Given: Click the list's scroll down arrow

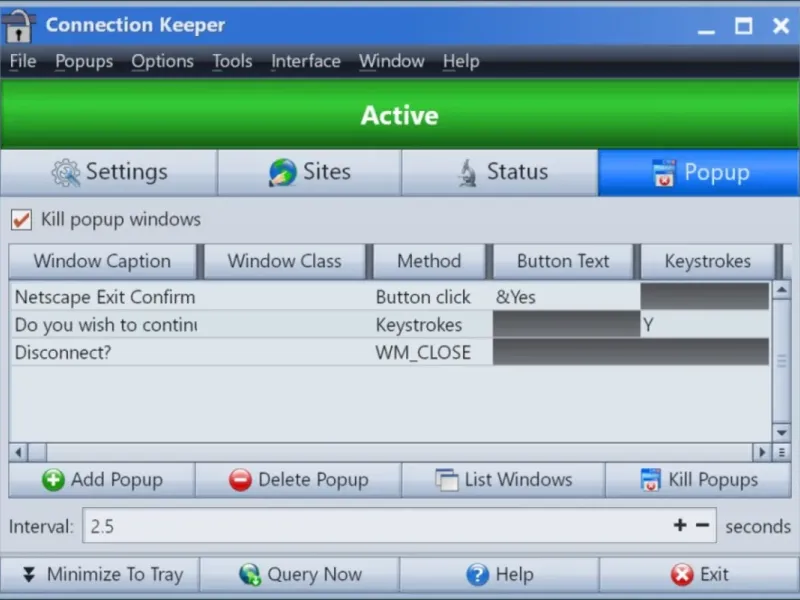Looking at the screenshot, I should click(782, 433).
